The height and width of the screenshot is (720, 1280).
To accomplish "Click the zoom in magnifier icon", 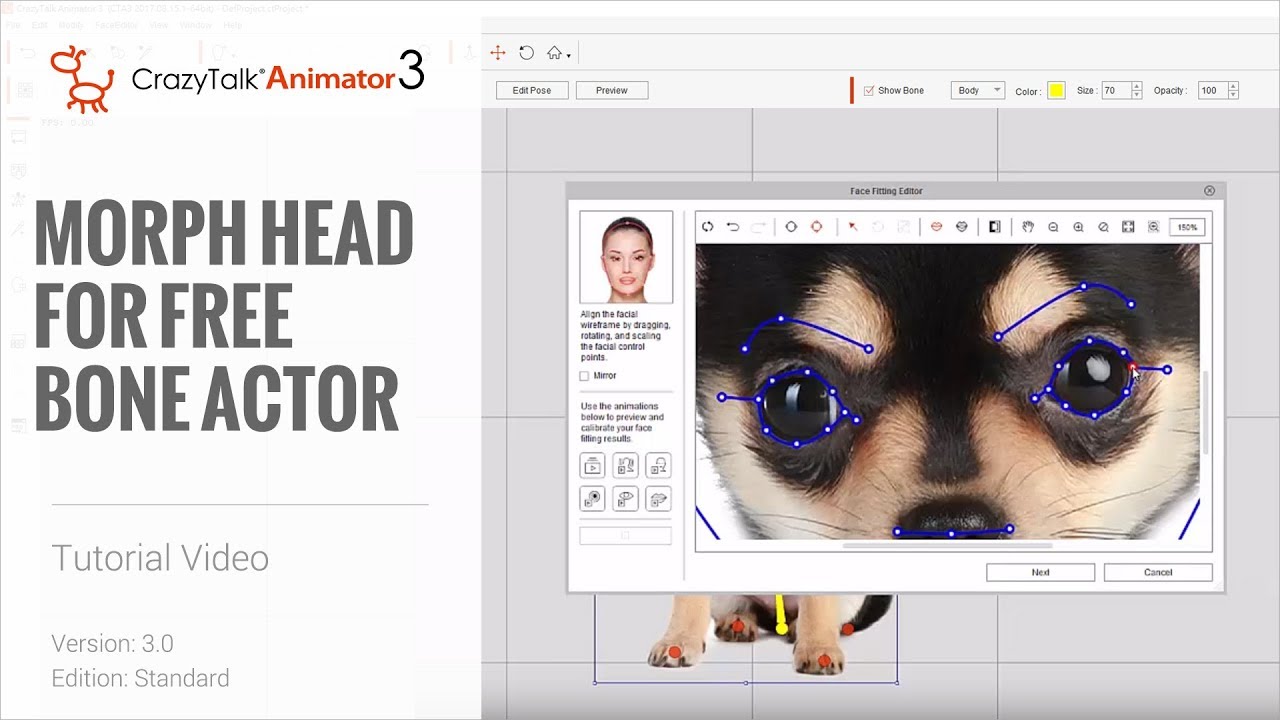I will tap(1078, 227).
